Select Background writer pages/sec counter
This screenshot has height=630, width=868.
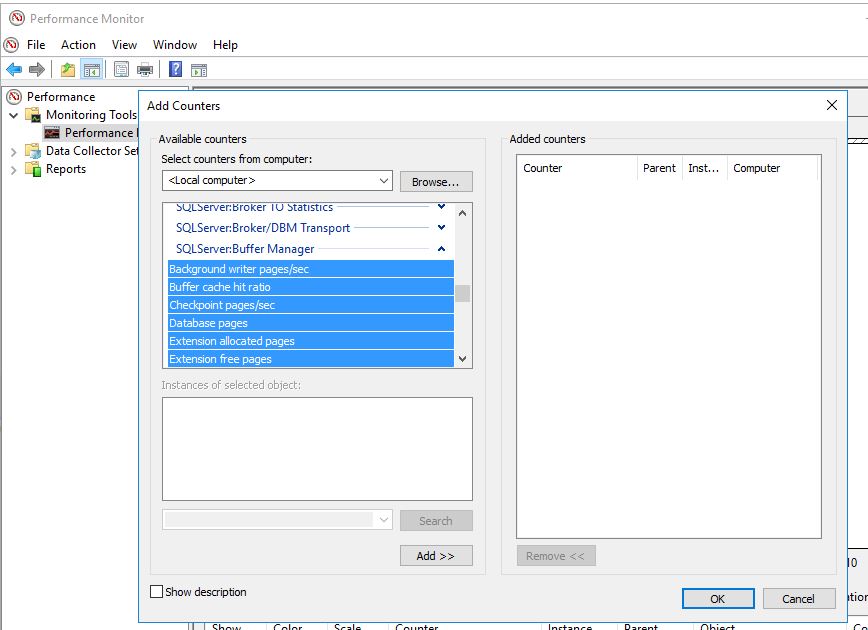[311, 269]
